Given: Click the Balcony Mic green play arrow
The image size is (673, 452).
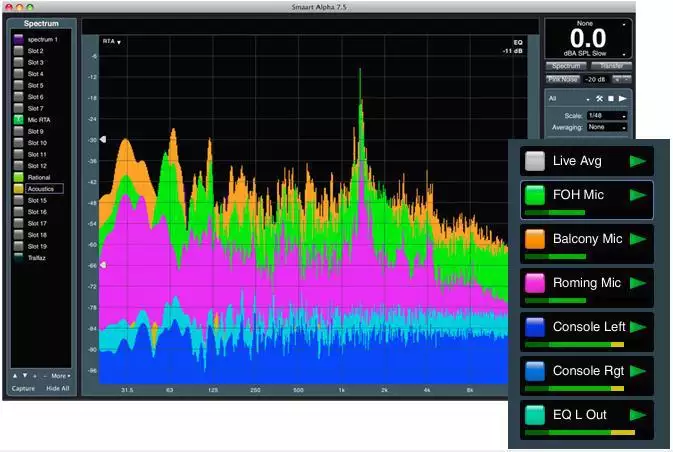Looking at the screenshot, I should pyautogui.click(x=638, y=239).
